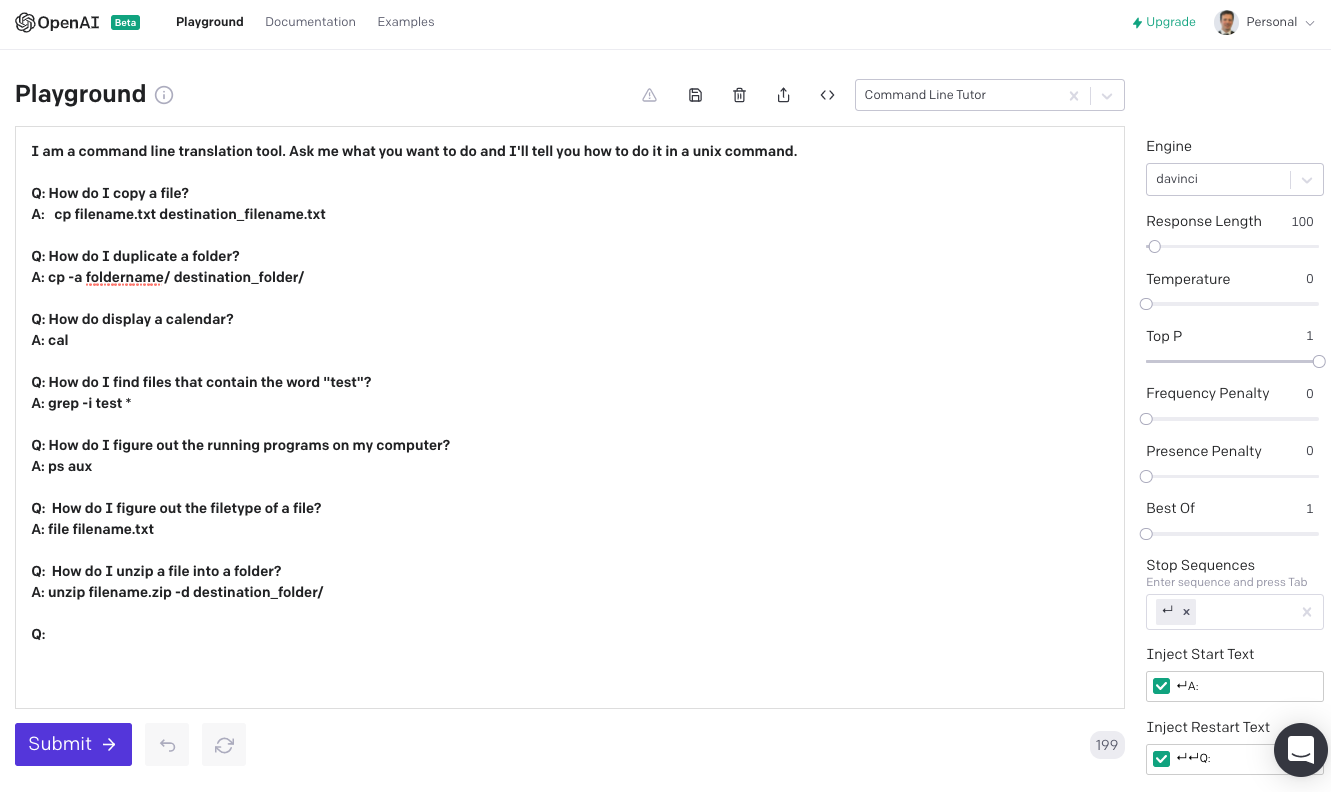This screenshot has width=1331, height=792.
Task: Regenerate the response with the refresh icon
Action: 224,744
